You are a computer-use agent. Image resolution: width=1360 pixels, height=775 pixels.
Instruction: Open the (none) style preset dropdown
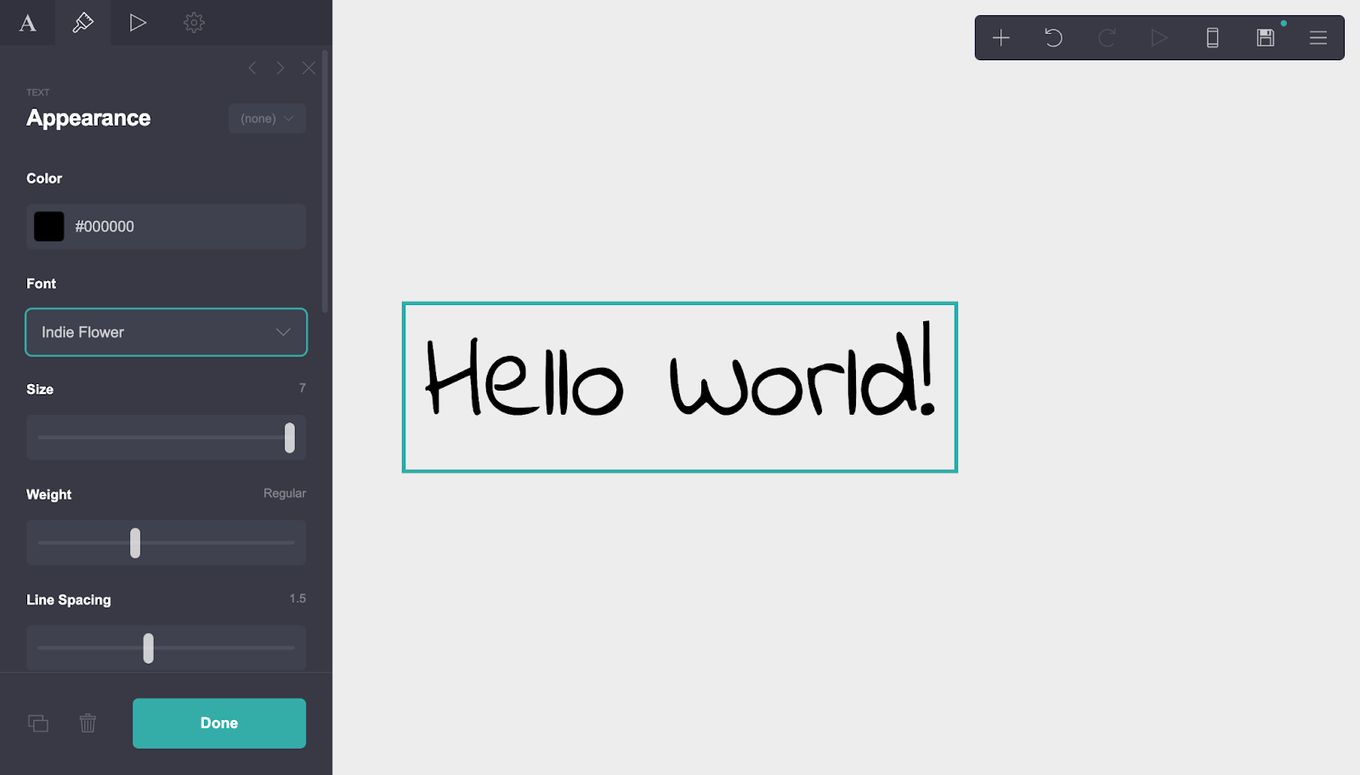tap(267, 118)
